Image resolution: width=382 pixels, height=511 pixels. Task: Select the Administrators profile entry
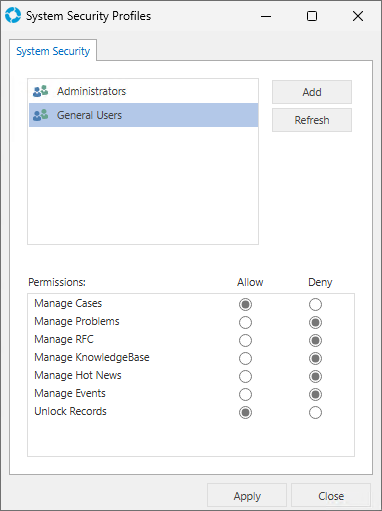(x=143, y=91)
